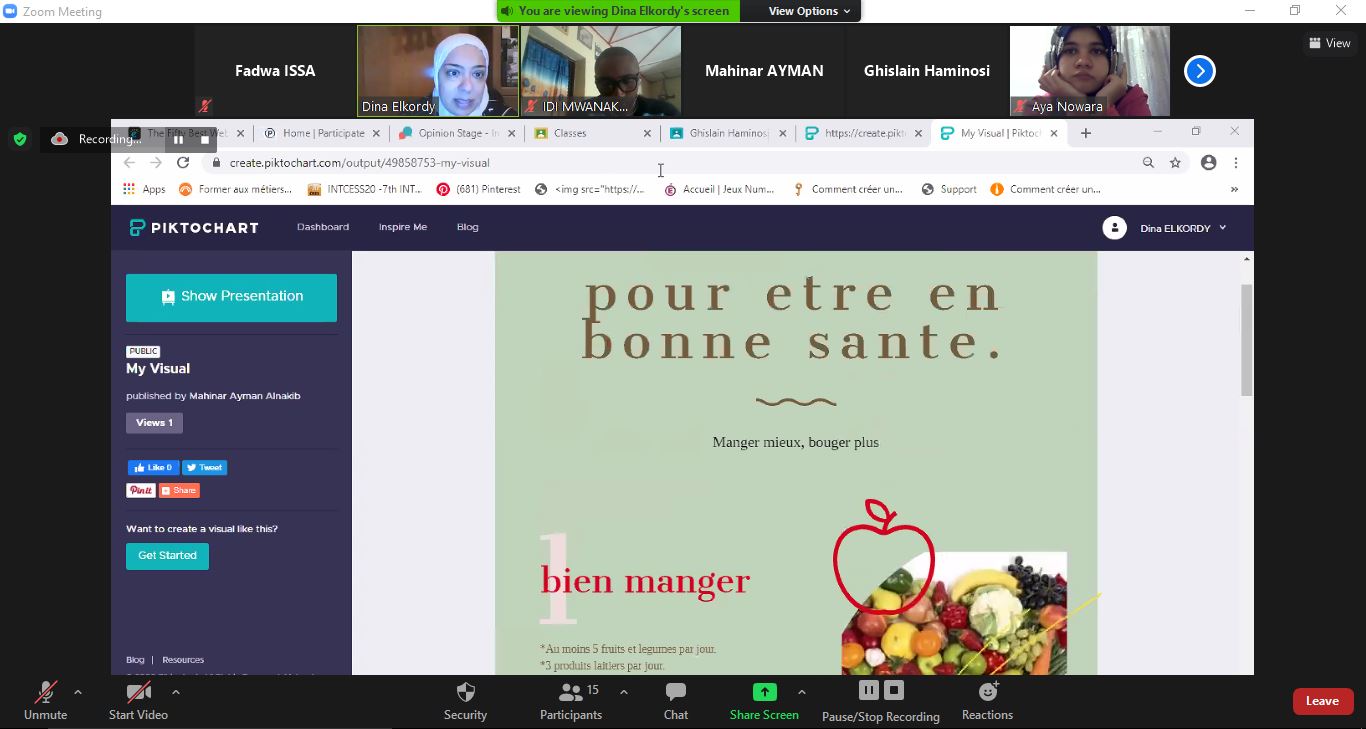1366x729 pixels.
Task: Leave the Zoom meeting
Action: click(1322, 701)
